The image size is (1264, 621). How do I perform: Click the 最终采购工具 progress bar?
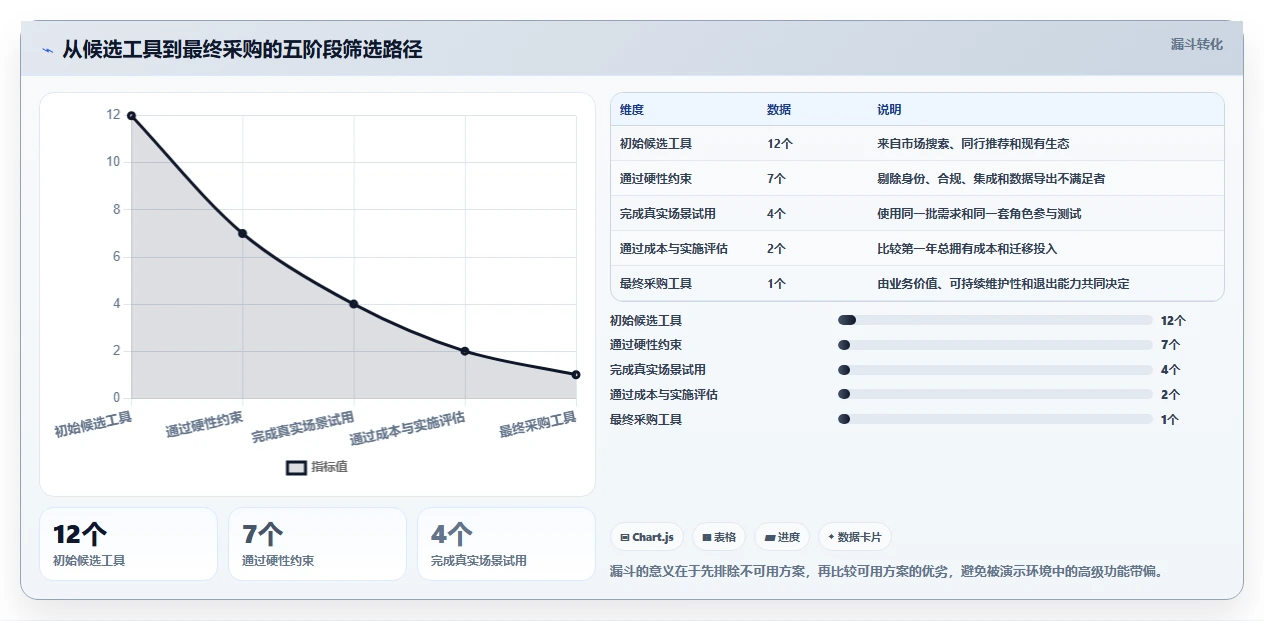(995, 420)
